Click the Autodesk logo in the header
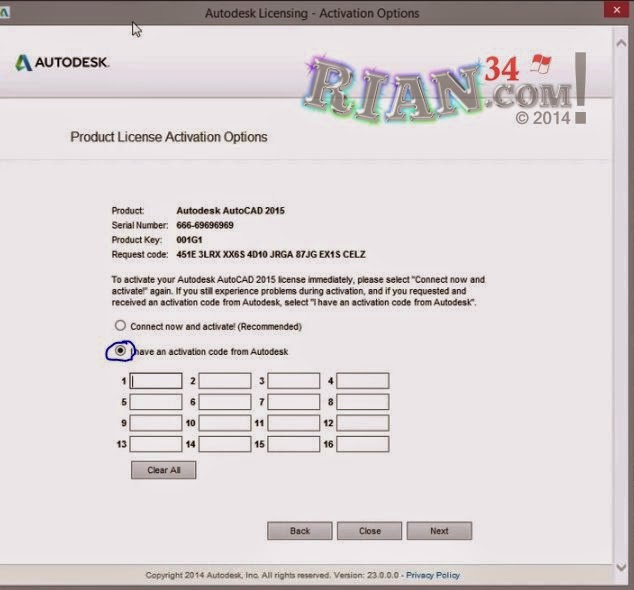 tap(62, 62)
